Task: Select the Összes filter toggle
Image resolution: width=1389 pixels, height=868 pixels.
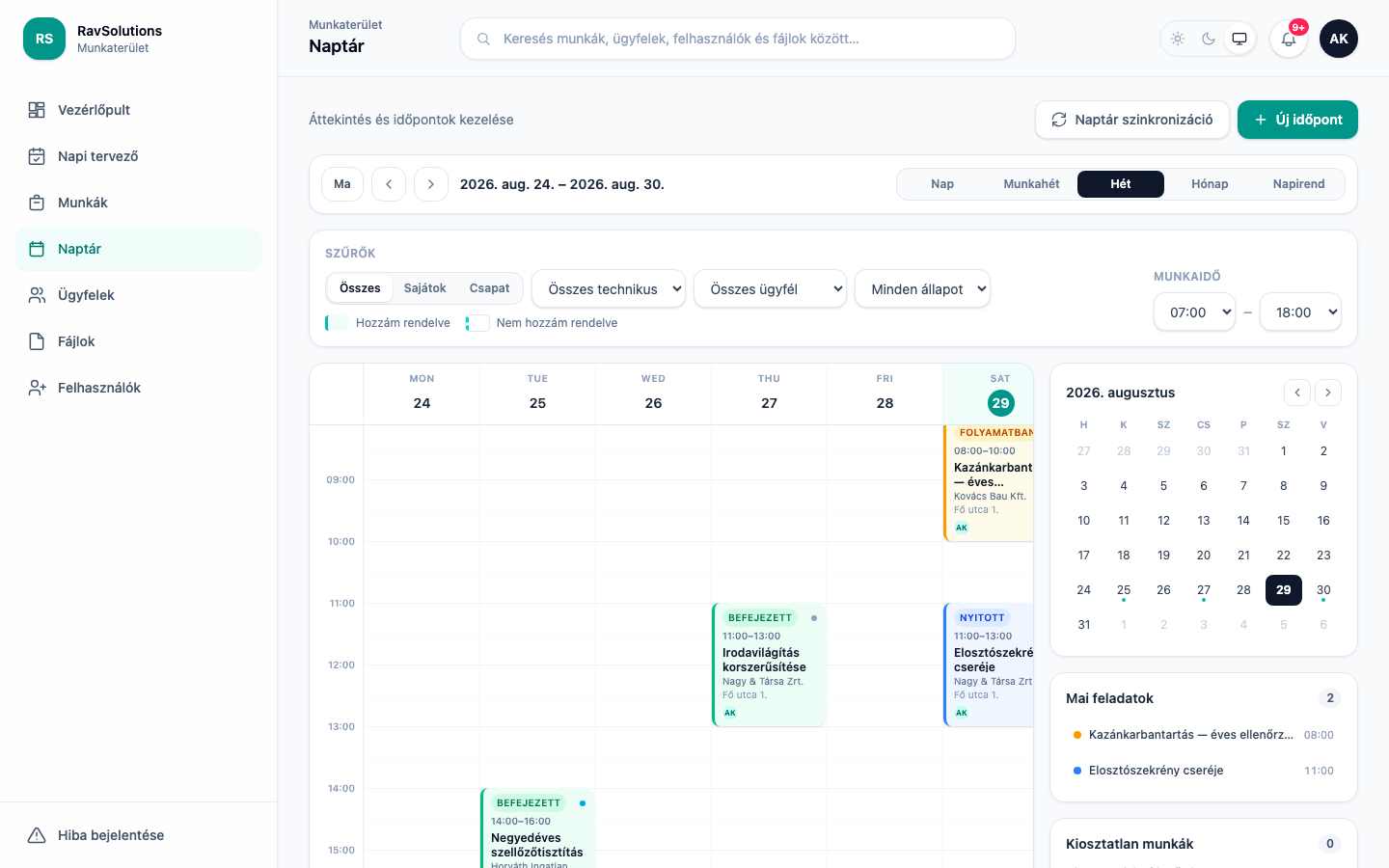Action: click(360, 288)
